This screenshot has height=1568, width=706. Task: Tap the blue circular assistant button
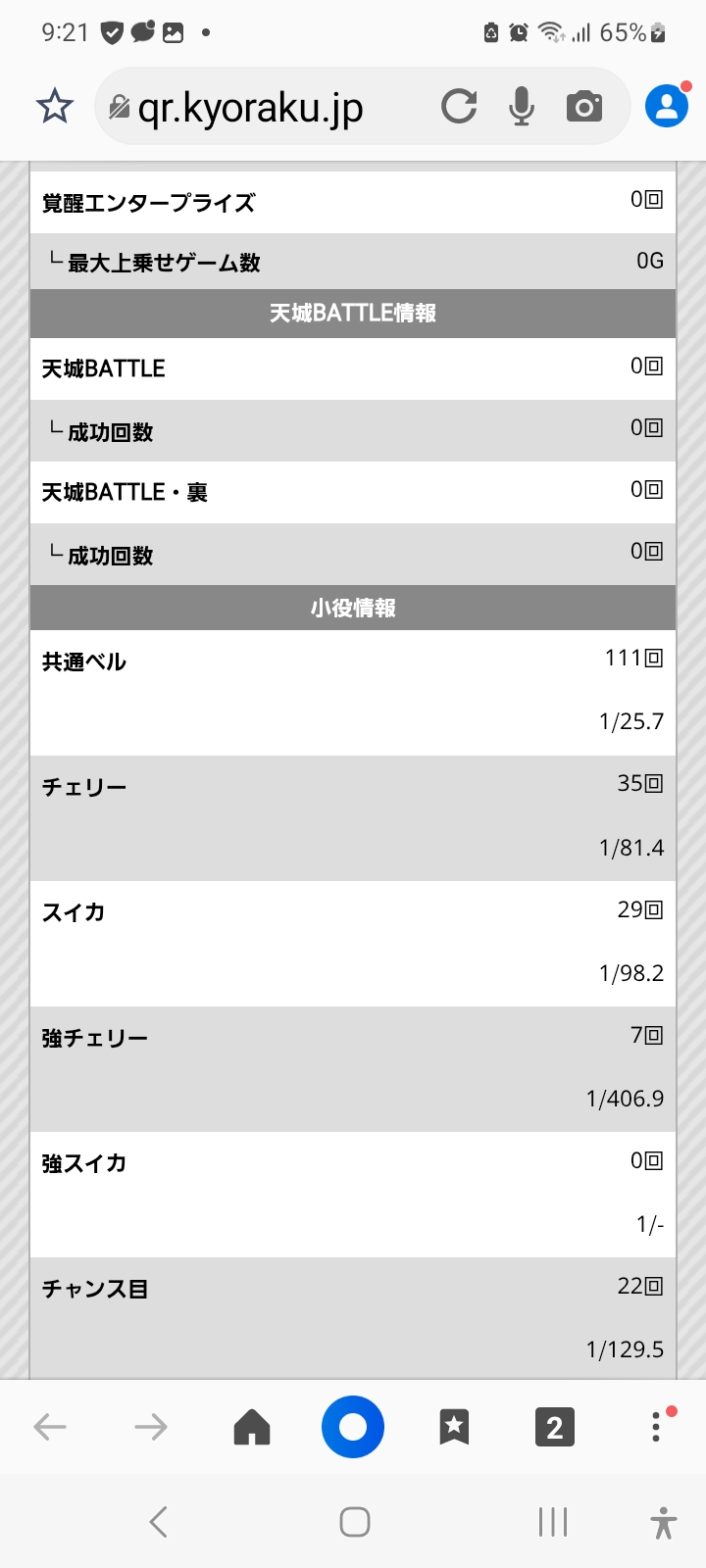point(353,1427)
